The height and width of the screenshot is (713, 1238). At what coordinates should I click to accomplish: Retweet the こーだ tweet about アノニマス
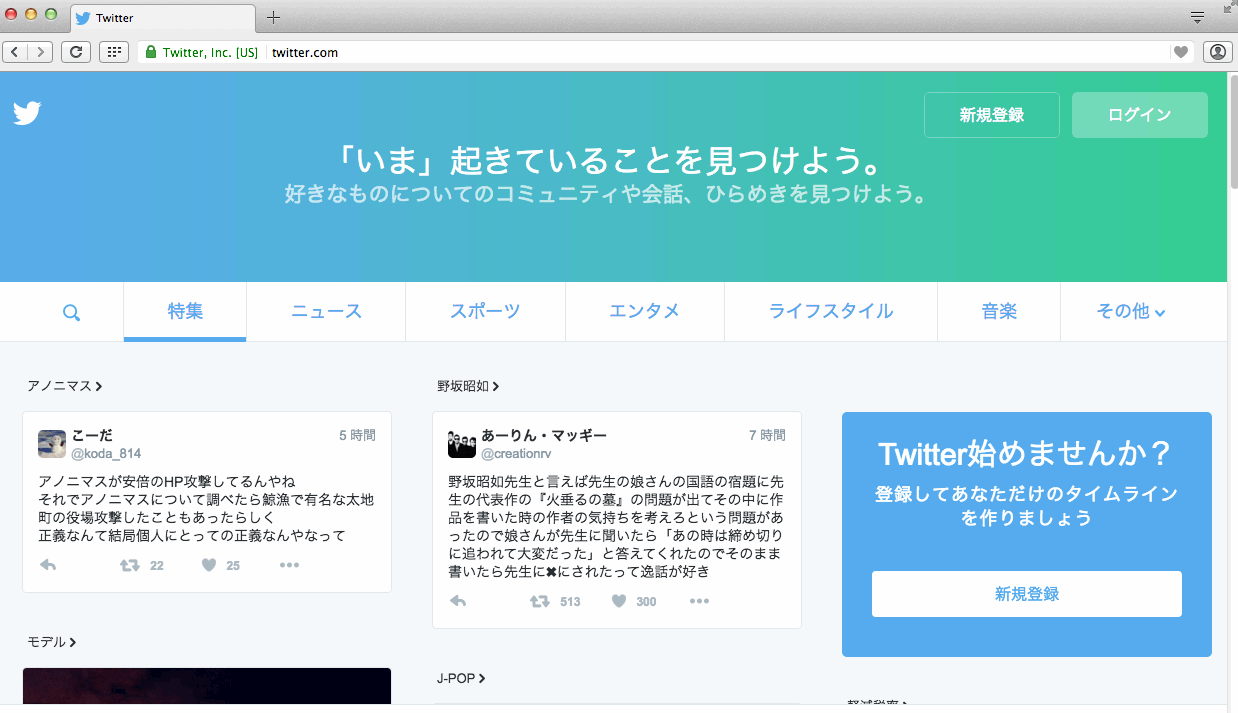[130, 565]
